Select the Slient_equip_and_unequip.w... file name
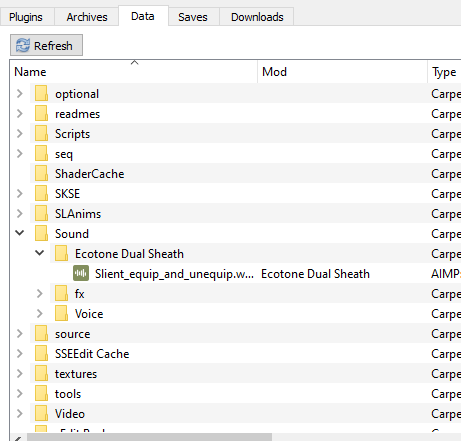 (174, 274)
